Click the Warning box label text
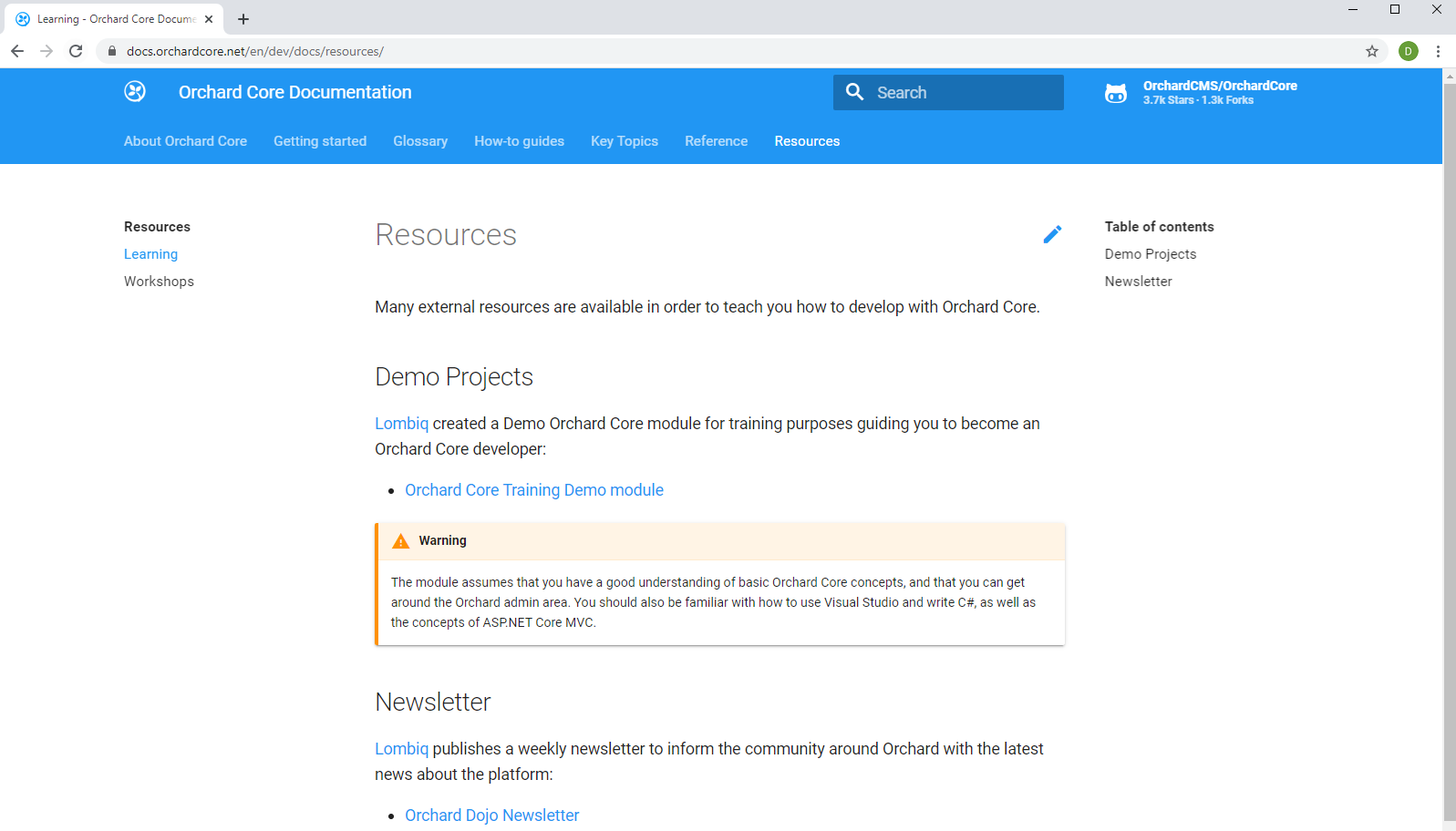This screenshot has width=1456, height=831. point(442,540)
